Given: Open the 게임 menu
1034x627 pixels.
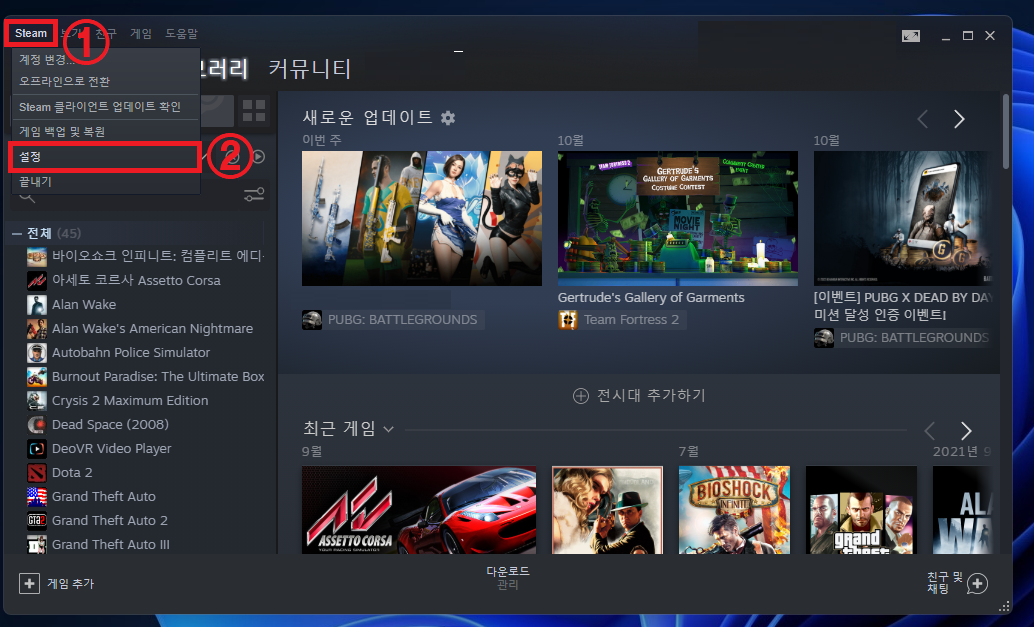Looking at the screenshot, I should pyautogui.click(x=140, y=33).
